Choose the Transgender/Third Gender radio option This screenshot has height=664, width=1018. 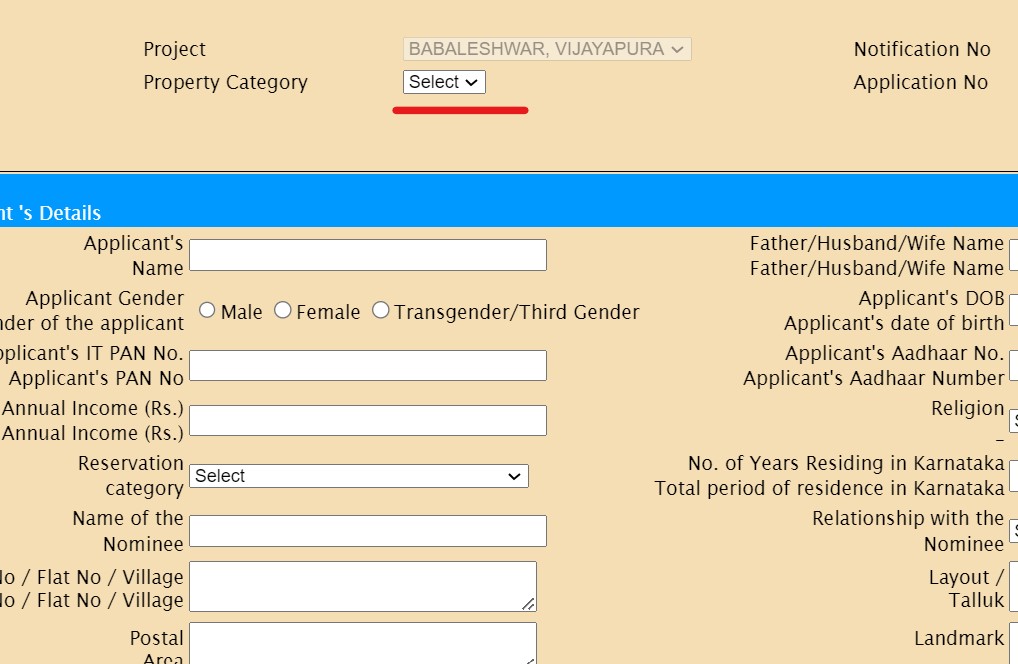point(380,311)
